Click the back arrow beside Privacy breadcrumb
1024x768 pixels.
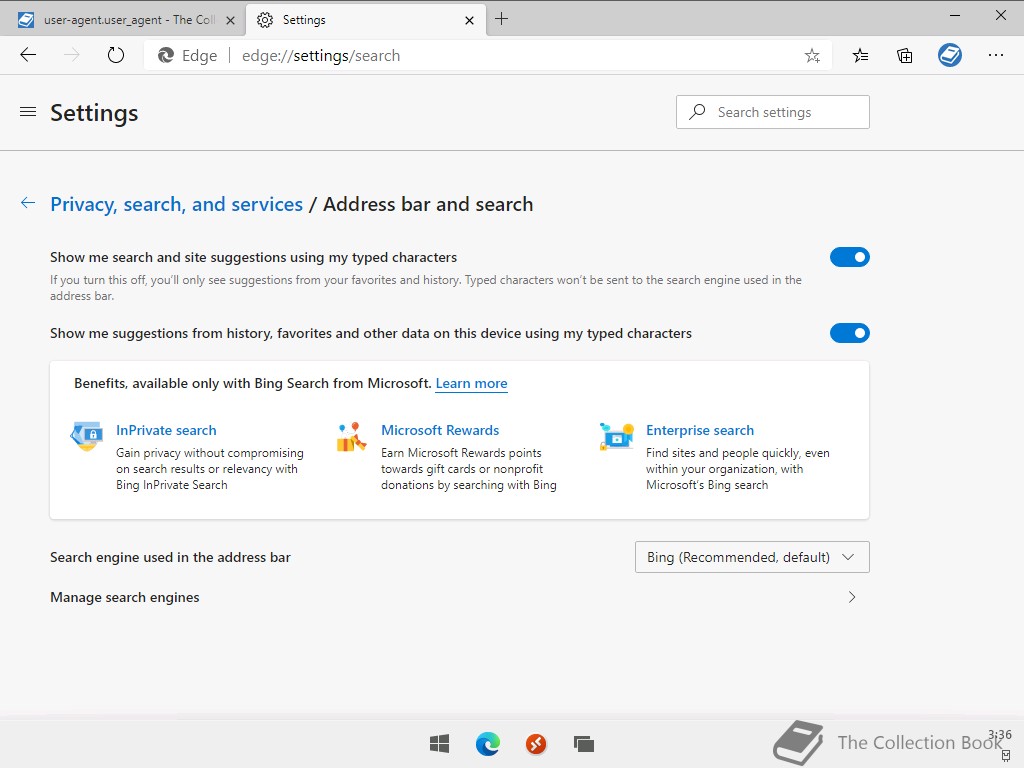[x=28, y=203]
